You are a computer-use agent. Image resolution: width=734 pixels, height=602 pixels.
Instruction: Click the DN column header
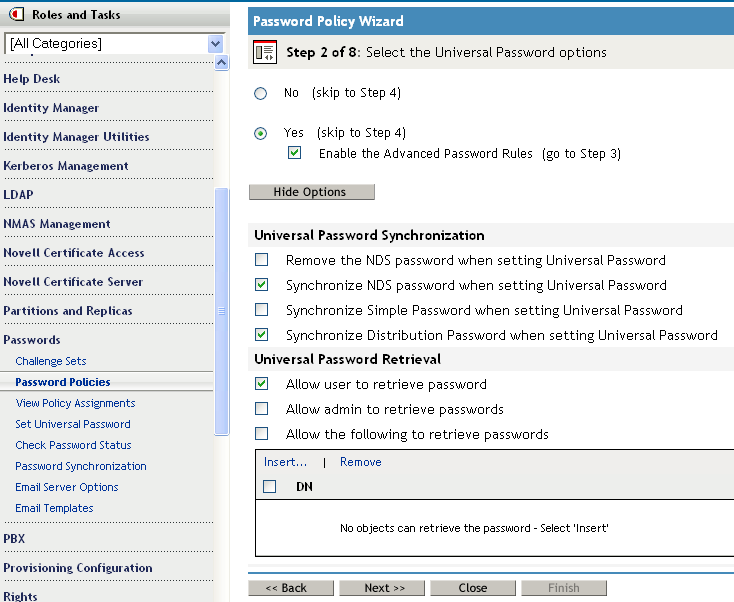pos(304,487)
